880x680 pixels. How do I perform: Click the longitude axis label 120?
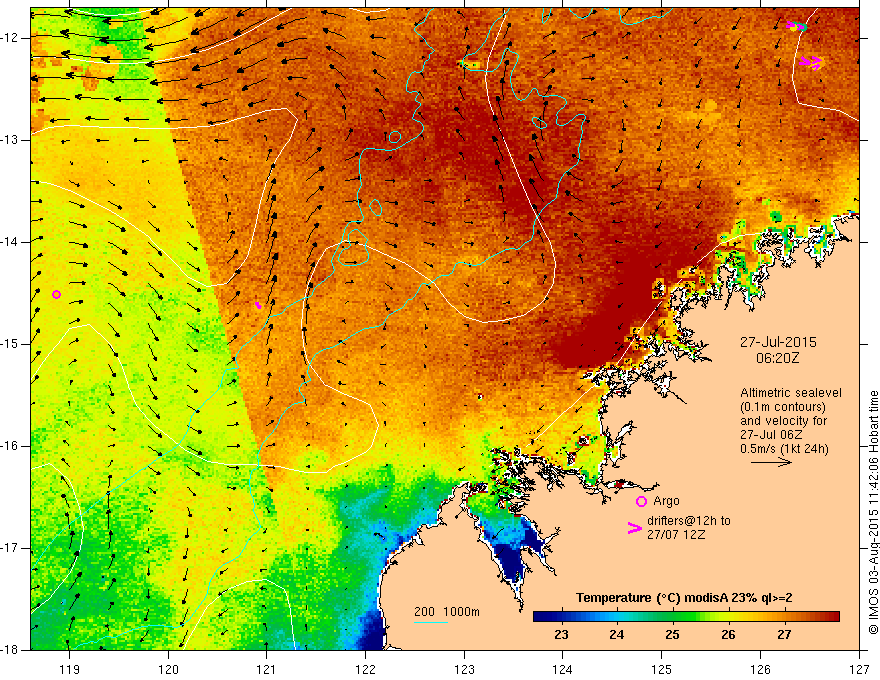(x=168, y=669)
